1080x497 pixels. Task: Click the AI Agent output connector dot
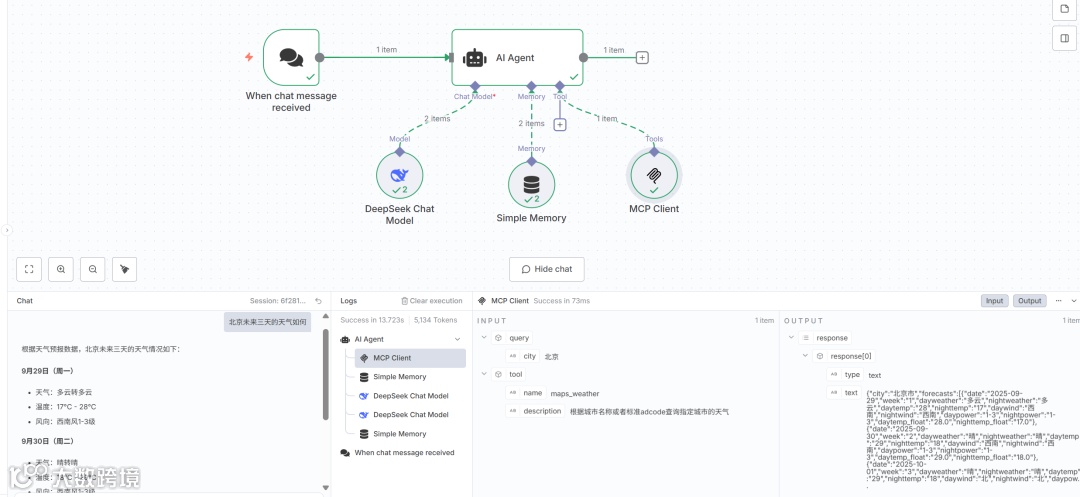point(583,58)
